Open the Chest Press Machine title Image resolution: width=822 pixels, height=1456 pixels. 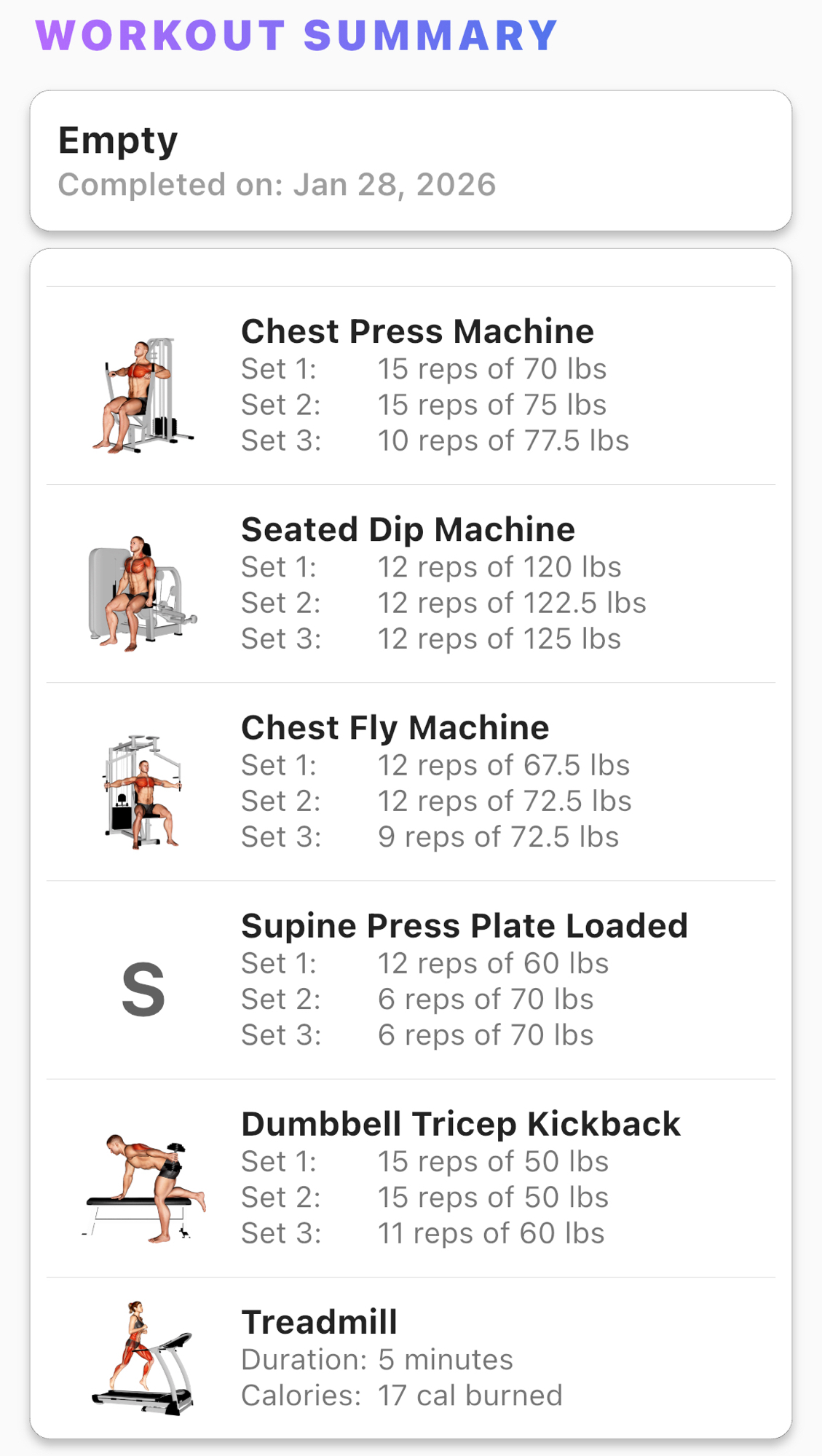tap(417, 331)
